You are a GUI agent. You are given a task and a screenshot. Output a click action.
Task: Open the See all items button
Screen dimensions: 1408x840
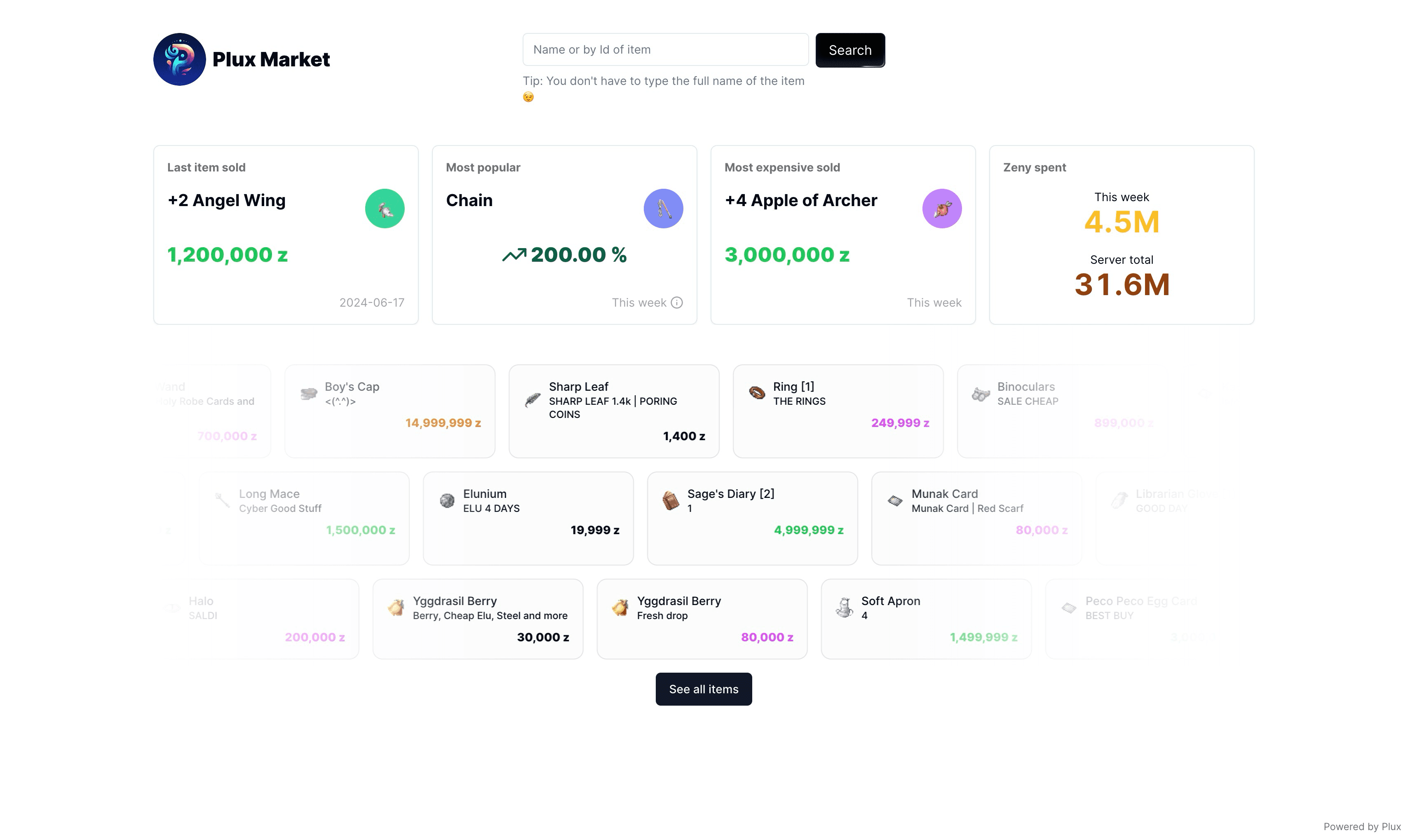pyautogui.click(x=704, y=689)
